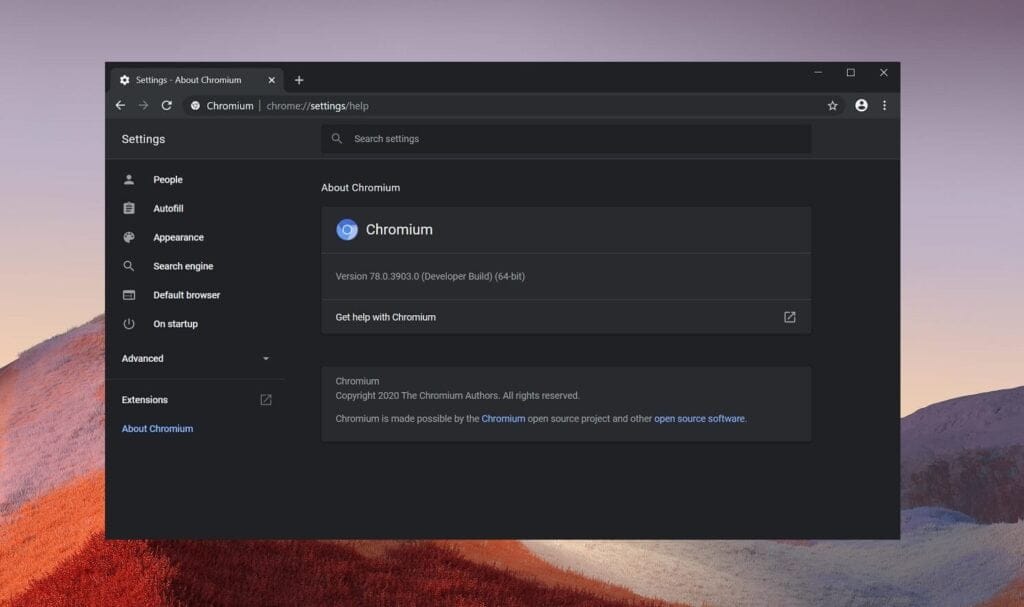Screen dimensions: 1024x607
Task: Open the People settings section
Action: click(x=167, y=180)
